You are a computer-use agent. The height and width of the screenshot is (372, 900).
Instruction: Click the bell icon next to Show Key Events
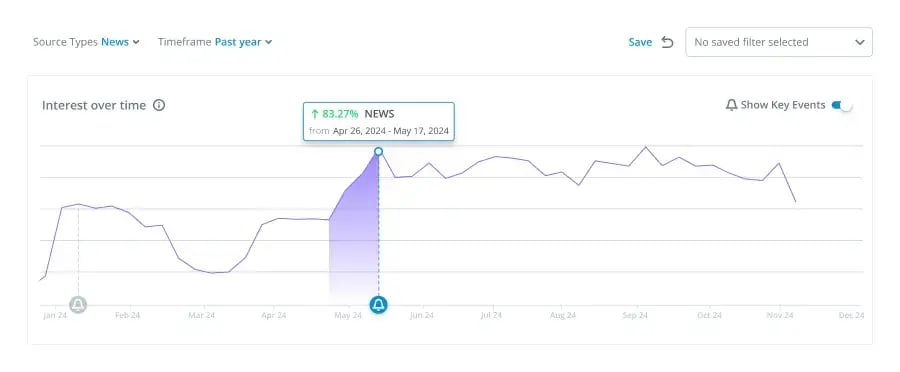coord(731,105)
